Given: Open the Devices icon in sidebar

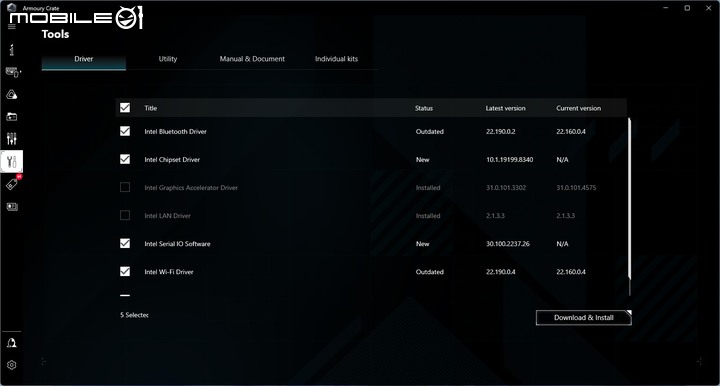Looking at the screenshot, I should click(13, 72).
